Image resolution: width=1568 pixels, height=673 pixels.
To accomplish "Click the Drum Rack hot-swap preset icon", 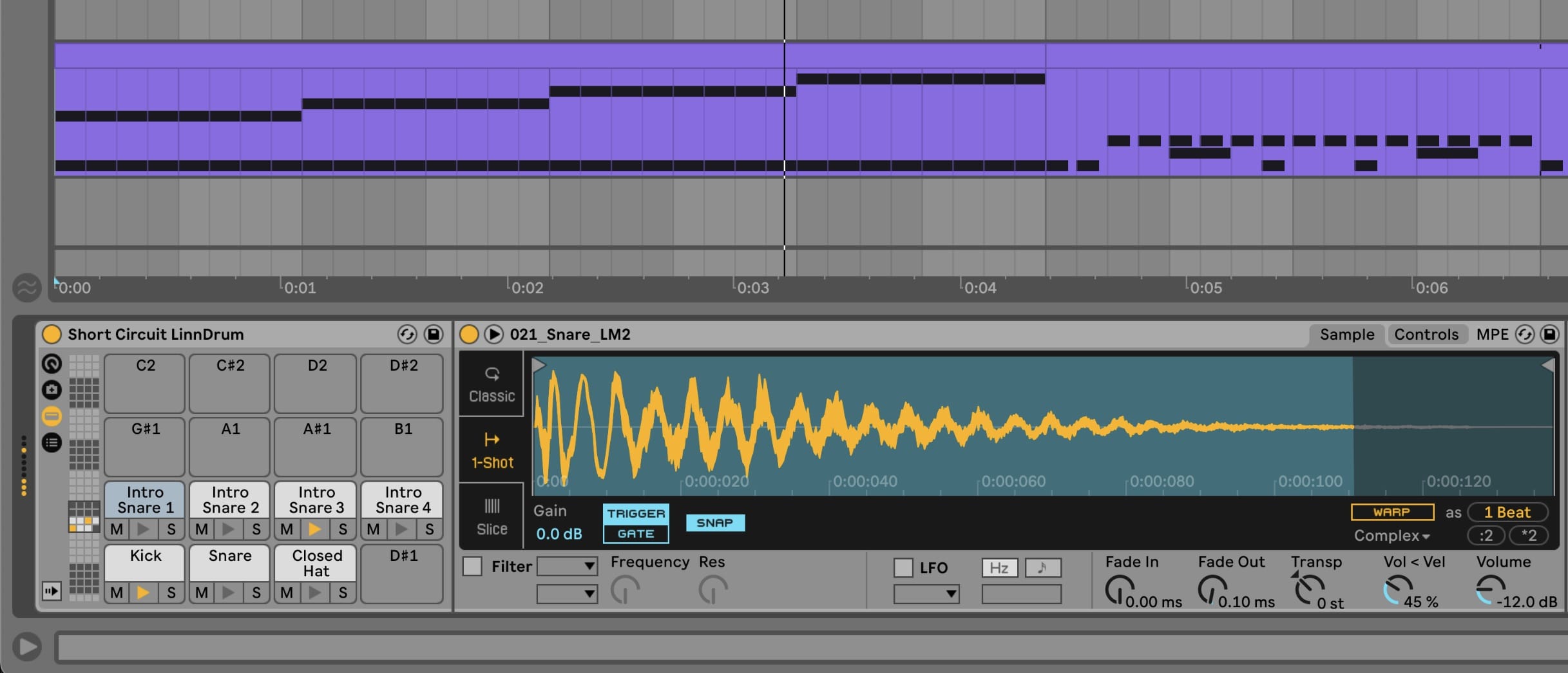I will (406, 334).
